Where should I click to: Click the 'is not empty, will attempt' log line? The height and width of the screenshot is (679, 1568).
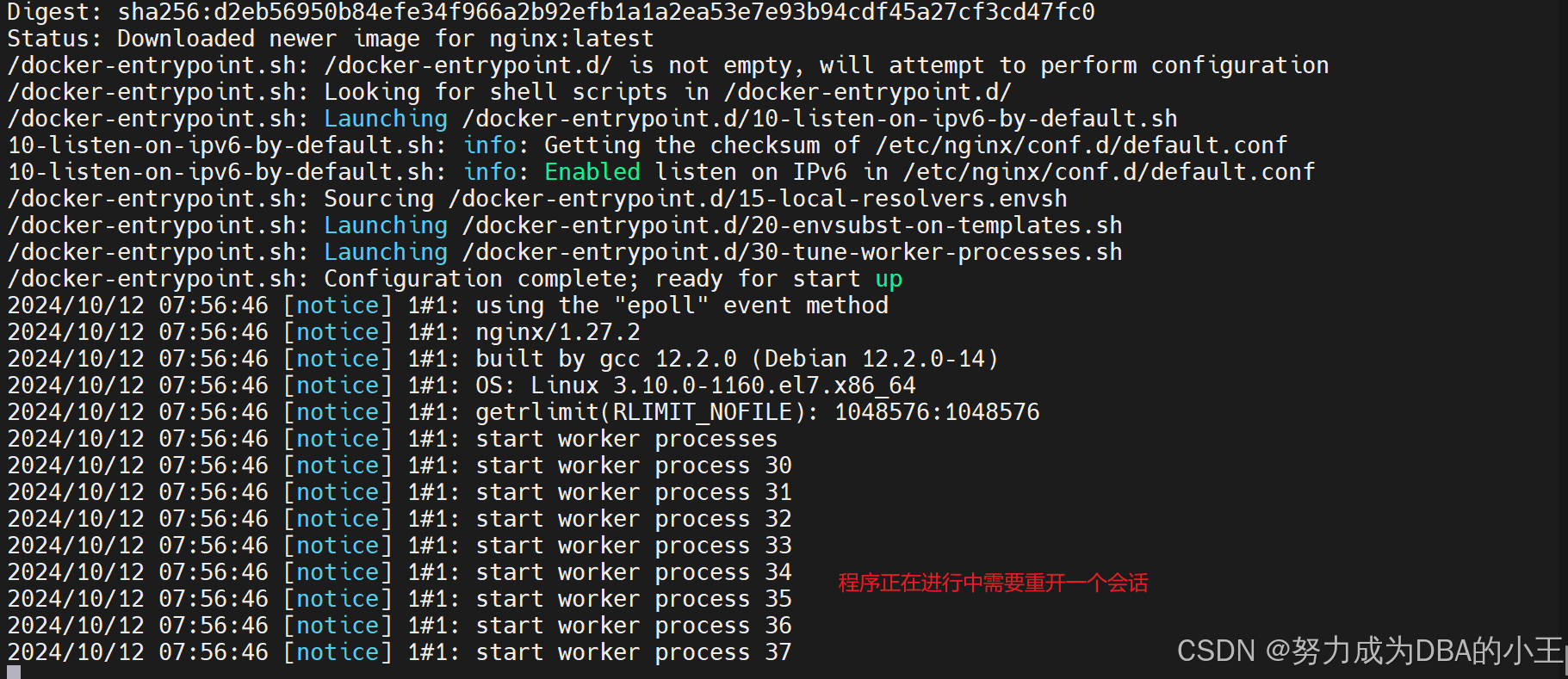668,65
